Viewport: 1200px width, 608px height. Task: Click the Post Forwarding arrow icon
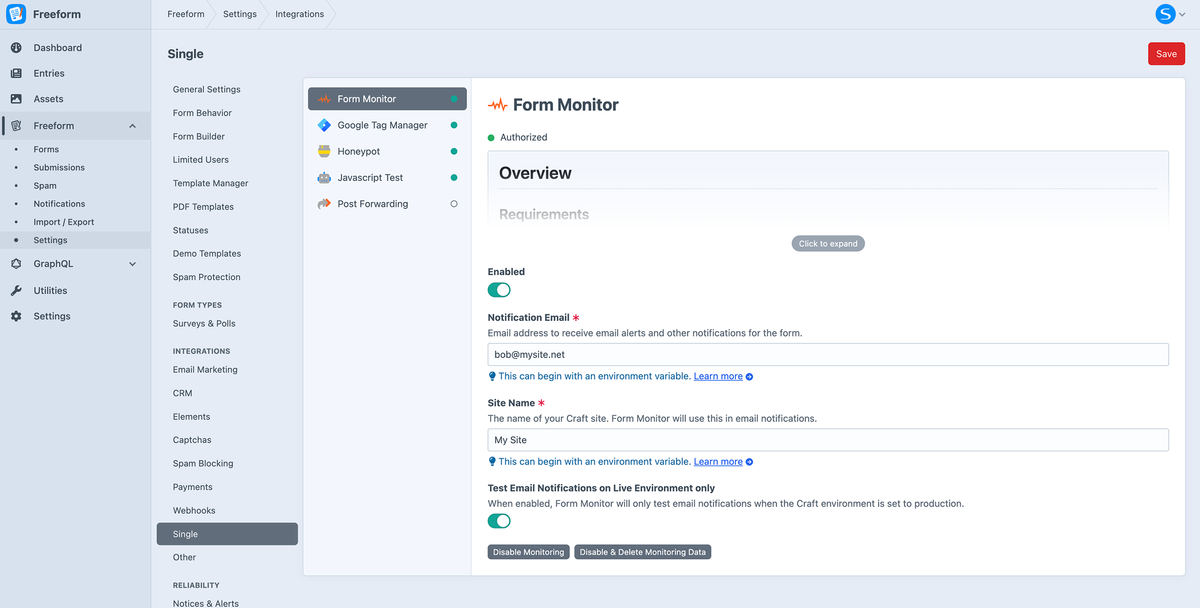pyautogui.click(x=324, y=203)
